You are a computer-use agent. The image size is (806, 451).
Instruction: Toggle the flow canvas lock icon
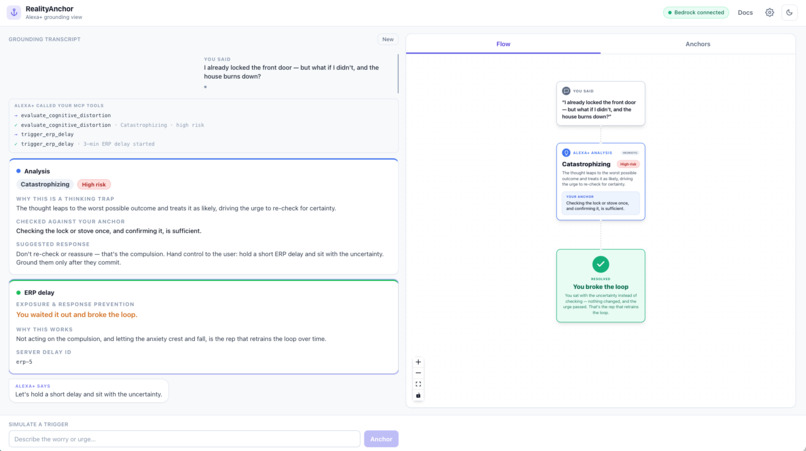(418, 395)
